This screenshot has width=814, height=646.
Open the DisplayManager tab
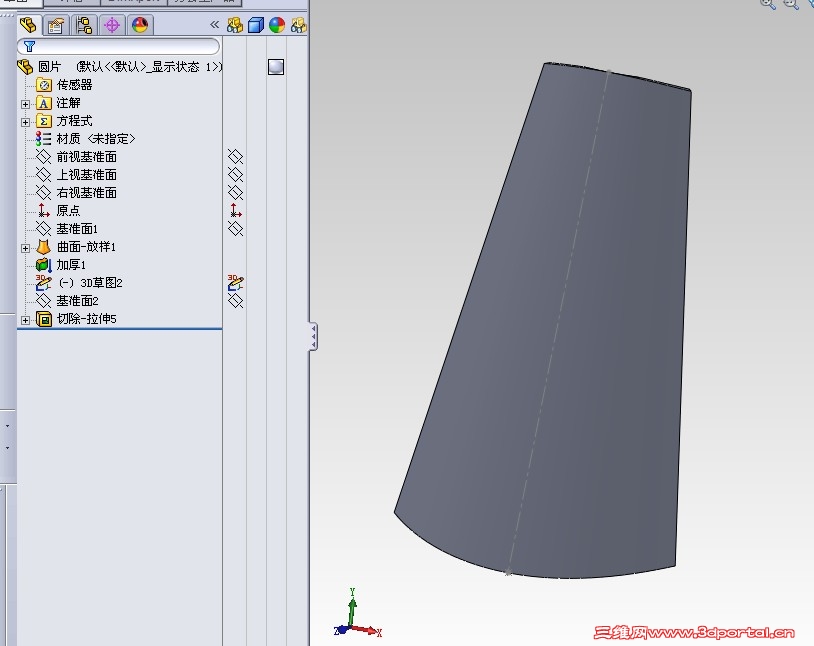point(140,25)
